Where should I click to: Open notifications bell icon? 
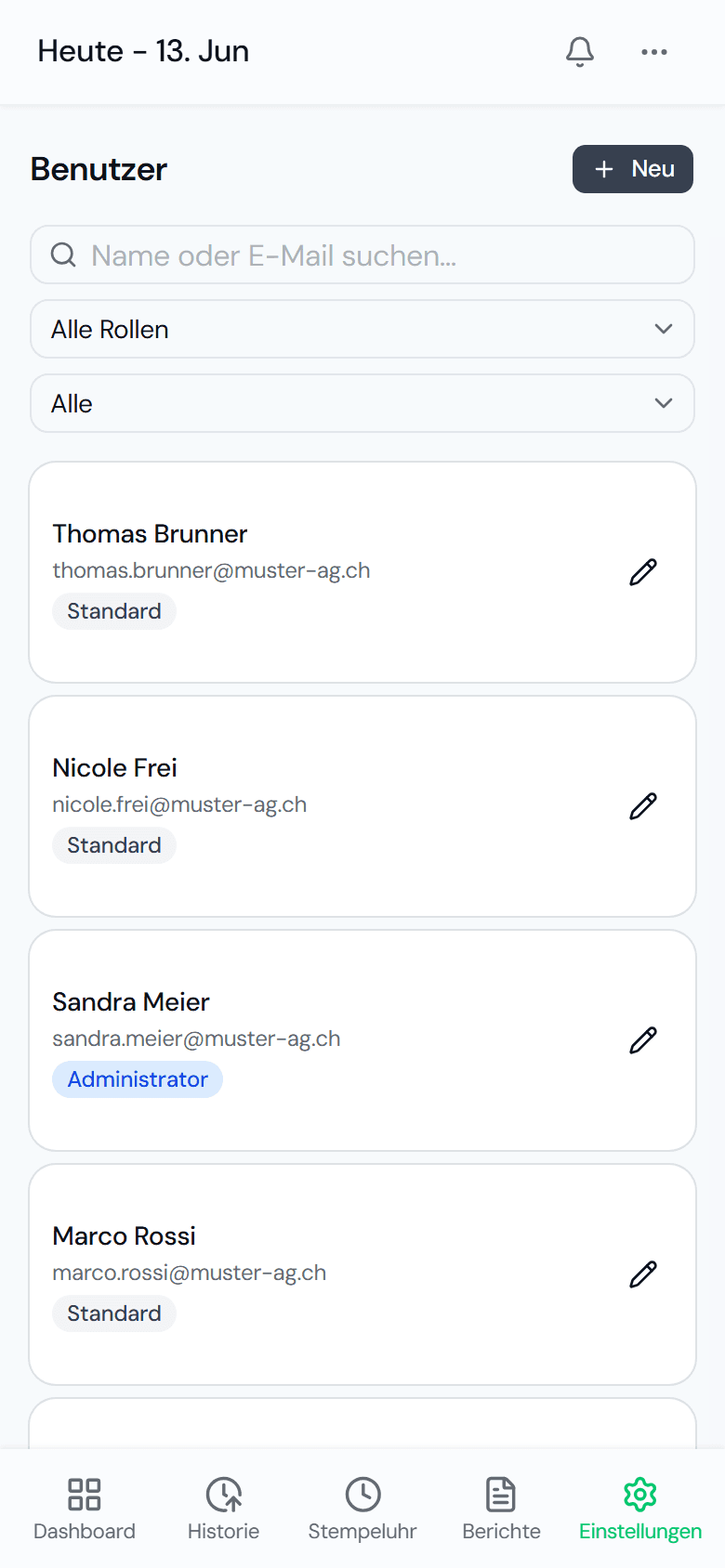click(x=580, y=52)
